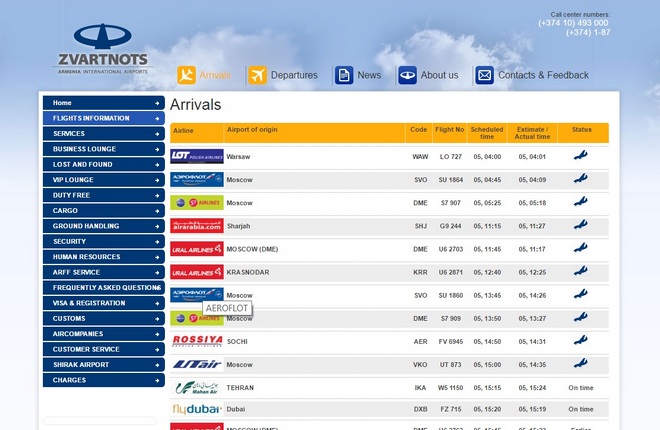The image size is (660, 430).
Task: Click landed plane icon for flight S7 907
Action: click(x=581, y=202)
